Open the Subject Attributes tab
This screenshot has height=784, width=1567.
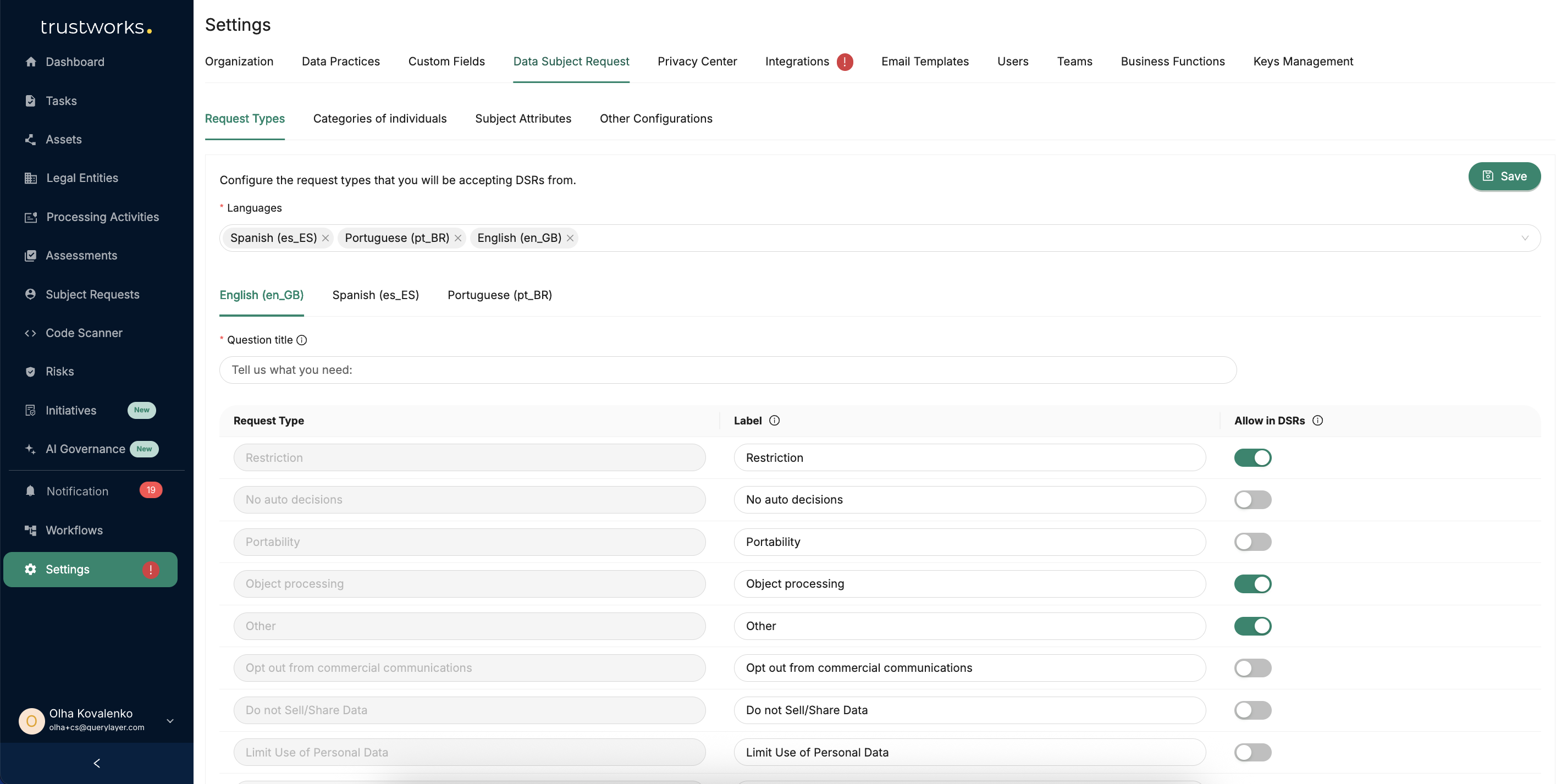tap(522, 119)
